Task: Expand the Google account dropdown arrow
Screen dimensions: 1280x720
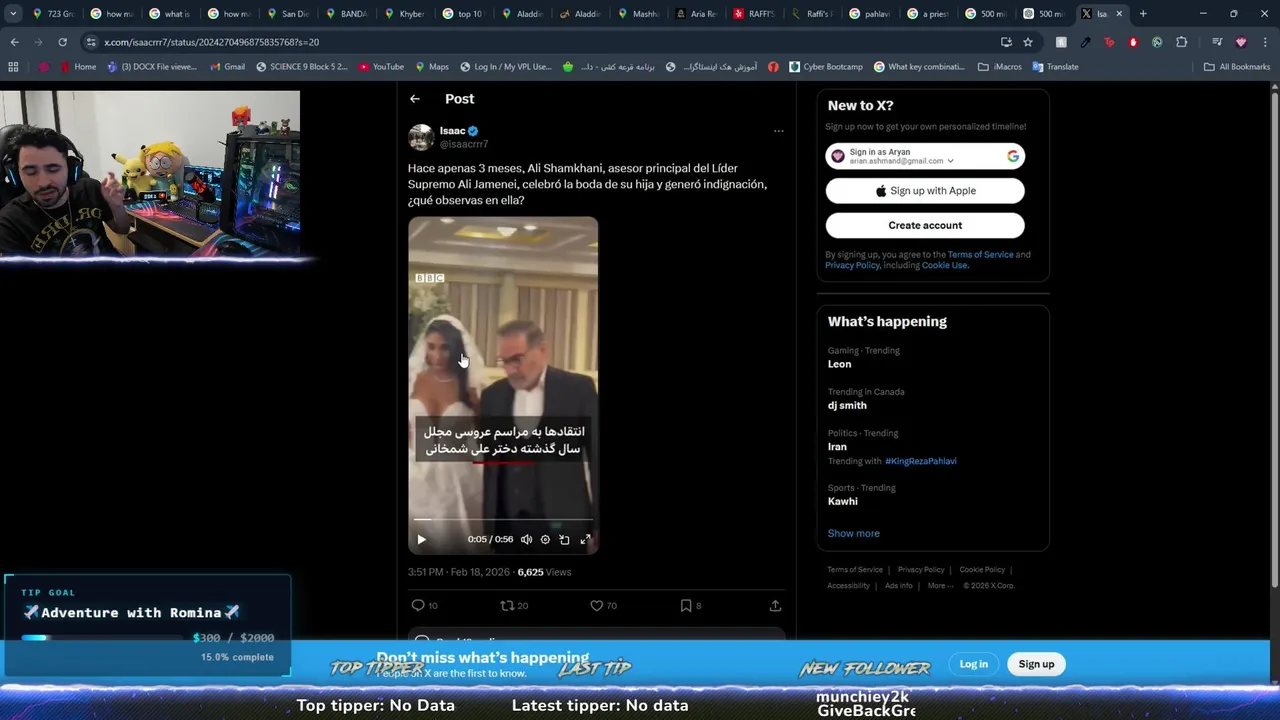Action: click(x=950, y=161)
